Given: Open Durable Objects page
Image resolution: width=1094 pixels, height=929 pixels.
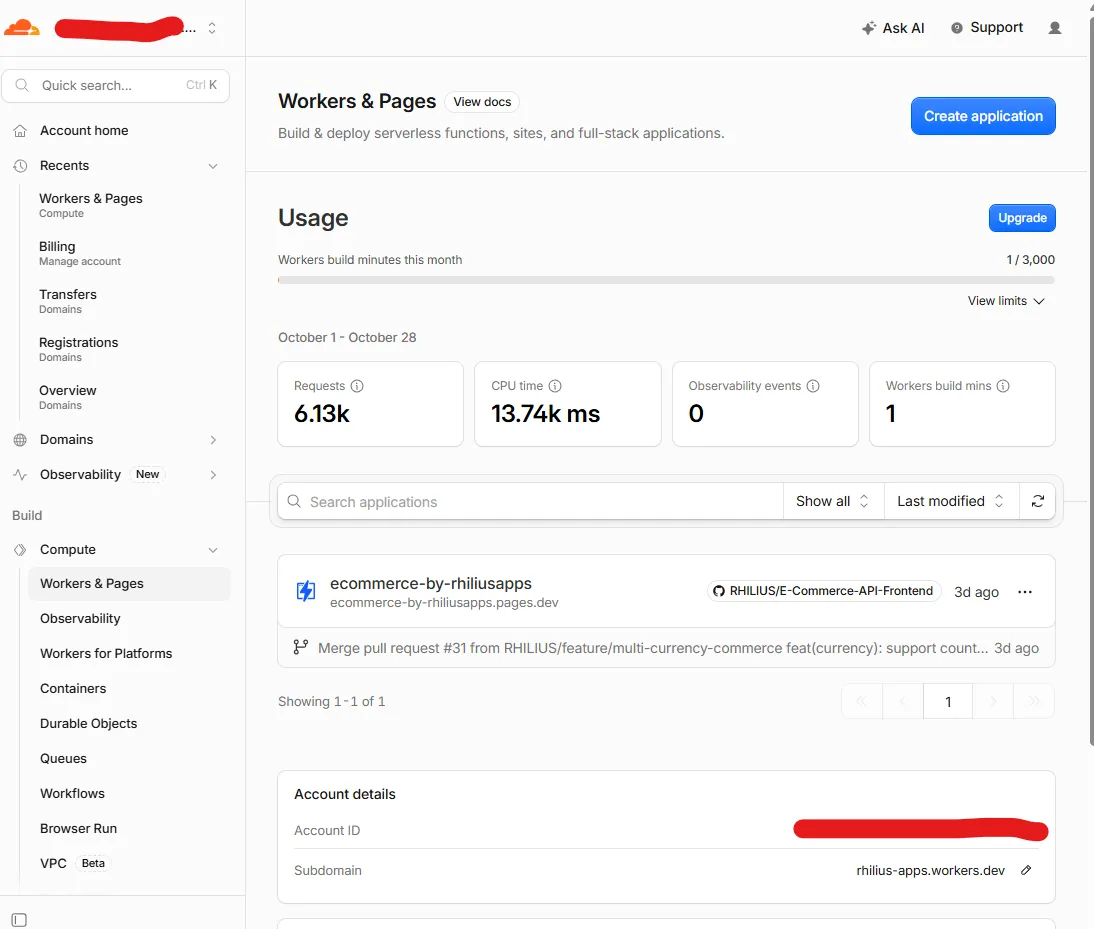Looking at the screenshot, I should (89, 723).
